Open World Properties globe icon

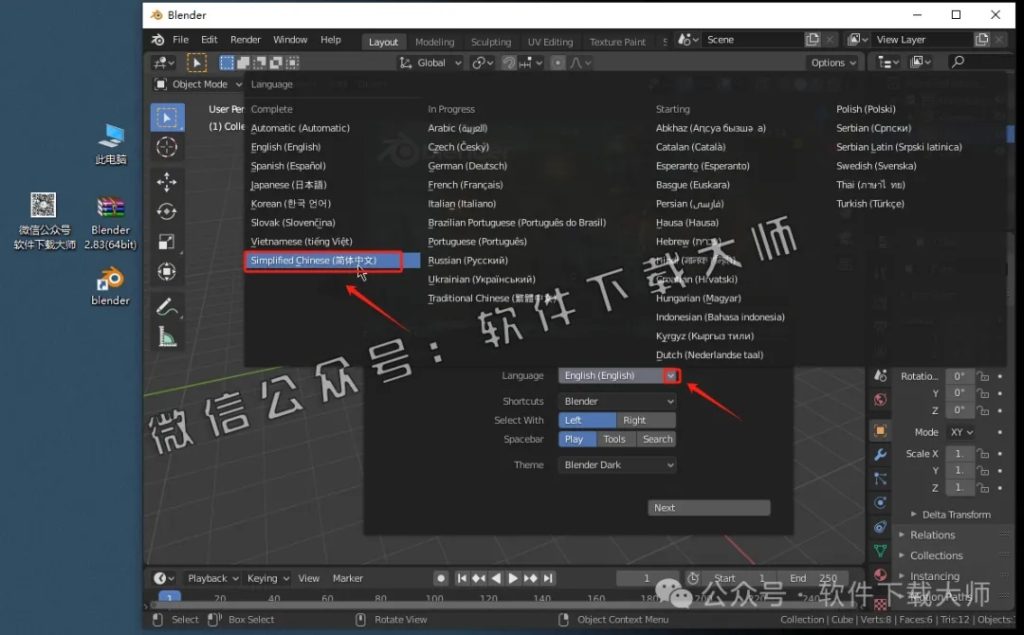880,399
